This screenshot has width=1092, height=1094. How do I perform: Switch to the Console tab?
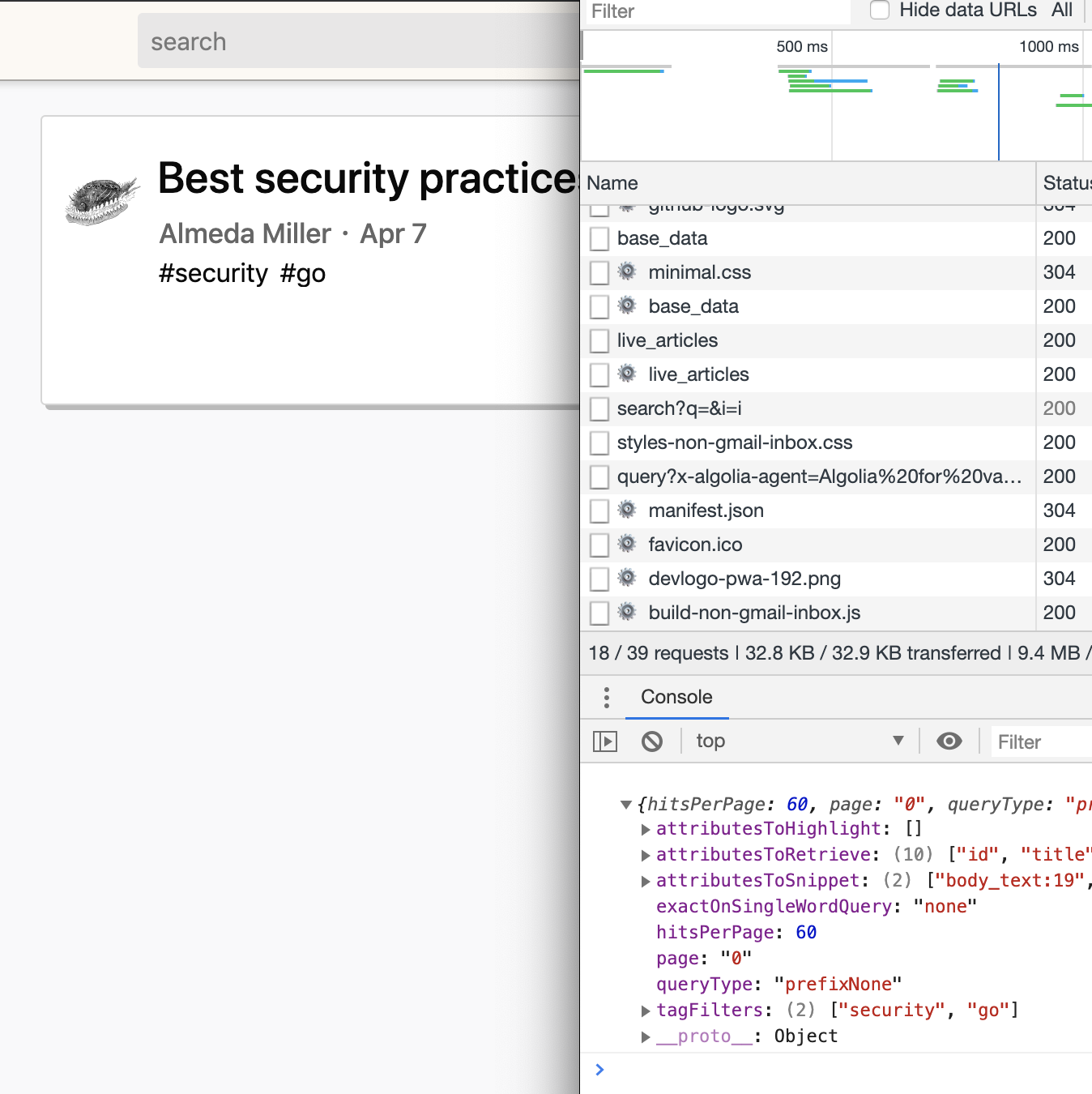(676, 697)
